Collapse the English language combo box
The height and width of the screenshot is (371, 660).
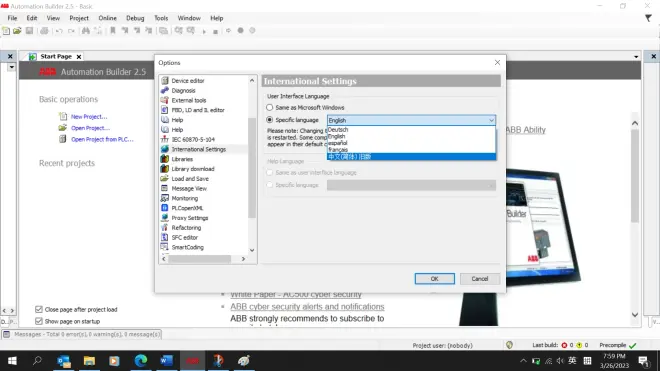coord(491,120)
